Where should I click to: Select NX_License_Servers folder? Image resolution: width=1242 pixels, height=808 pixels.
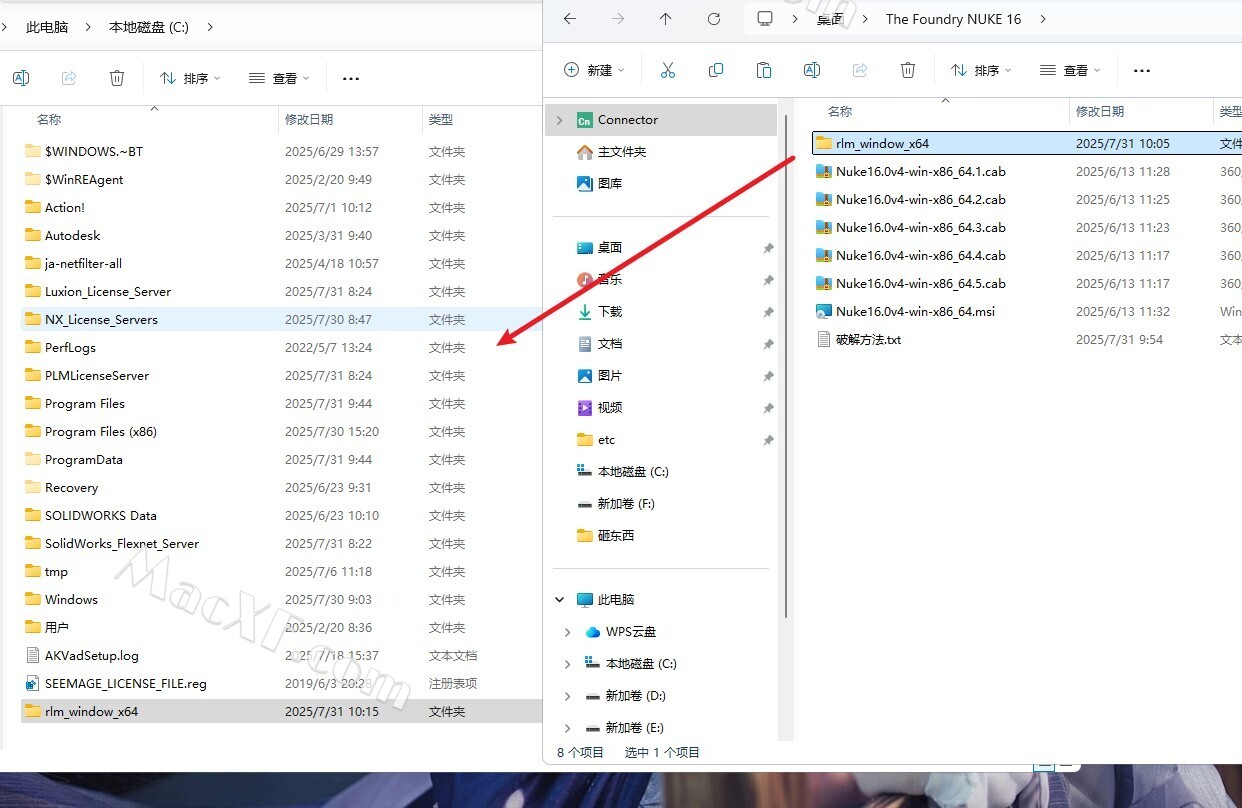pos(281,320)
